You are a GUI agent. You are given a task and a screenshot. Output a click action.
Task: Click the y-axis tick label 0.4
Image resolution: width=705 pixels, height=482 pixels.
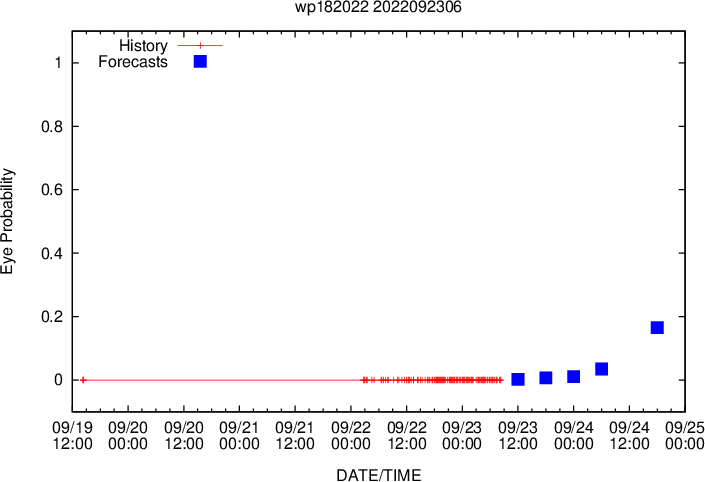coord(52,253)
